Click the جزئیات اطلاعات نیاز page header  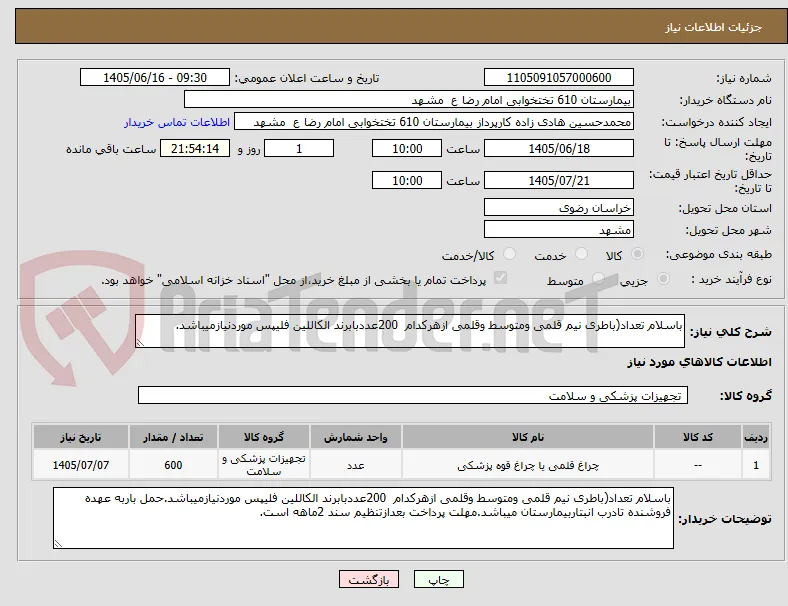click(714, 27)
